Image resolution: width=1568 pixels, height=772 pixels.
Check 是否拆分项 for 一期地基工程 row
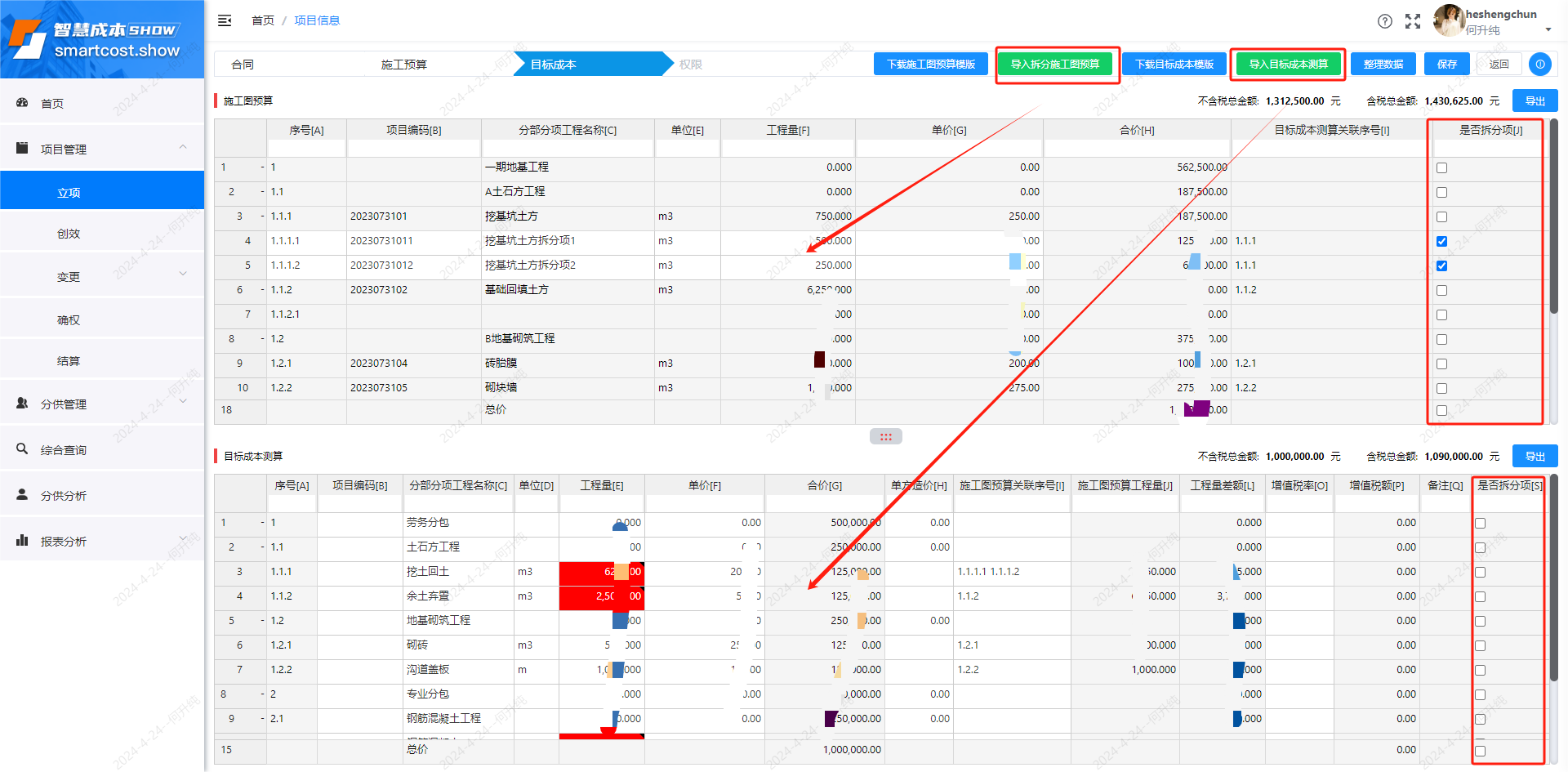[1441, 167]
